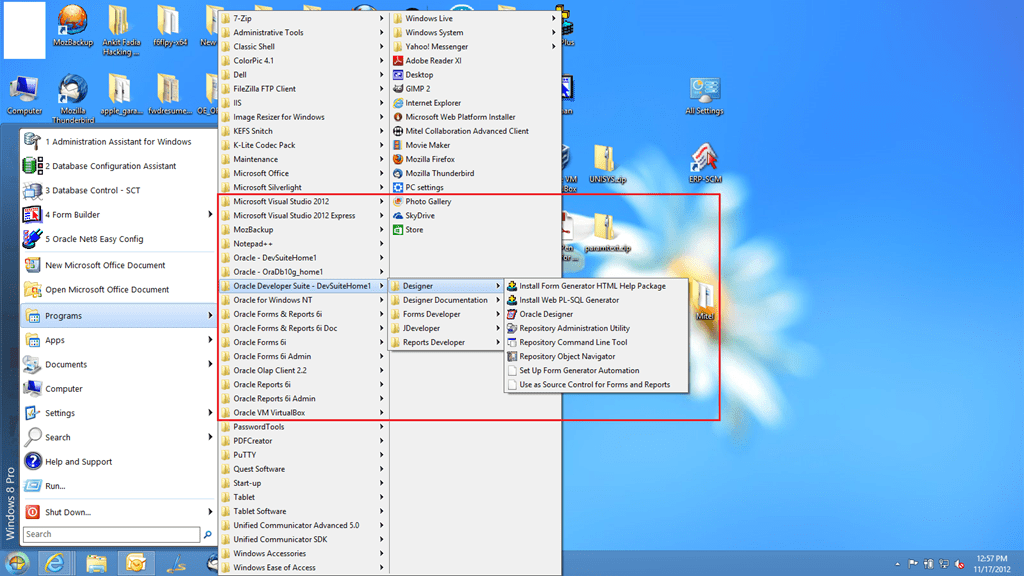Open Database Configuration Assistant
The width and height of the screenshot is (1024, 576).
click(x=118, y=166)
